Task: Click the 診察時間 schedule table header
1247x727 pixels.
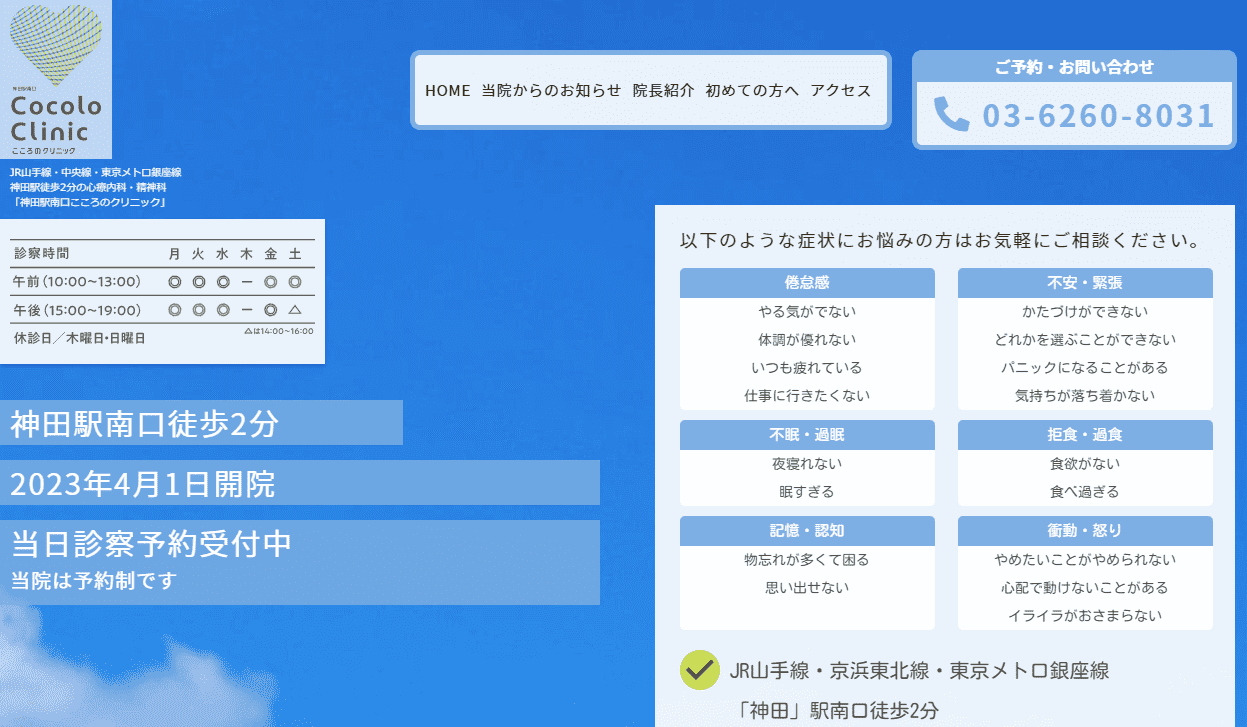Action: 42,254
